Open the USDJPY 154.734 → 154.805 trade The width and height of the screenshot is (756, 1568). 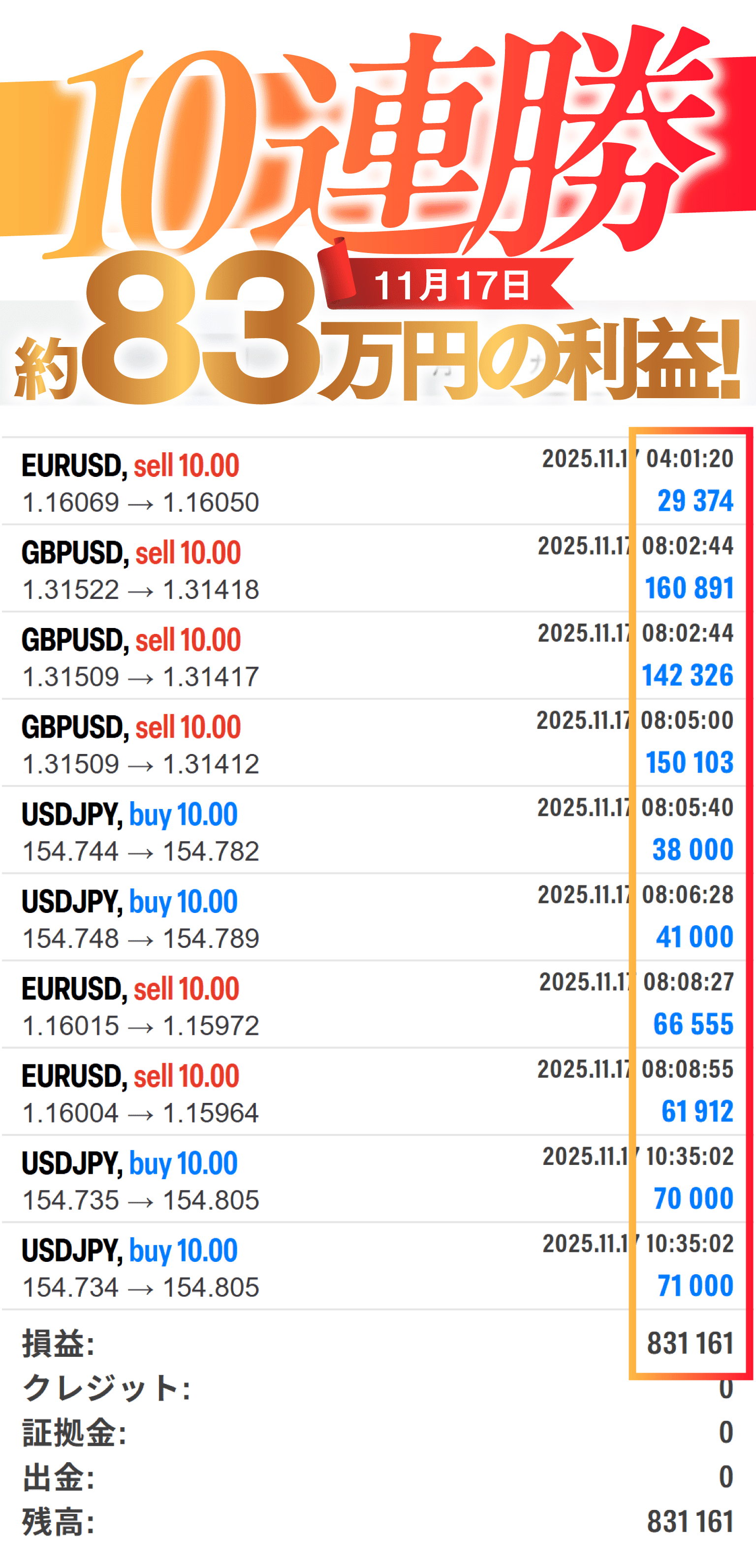[141, 1287]
